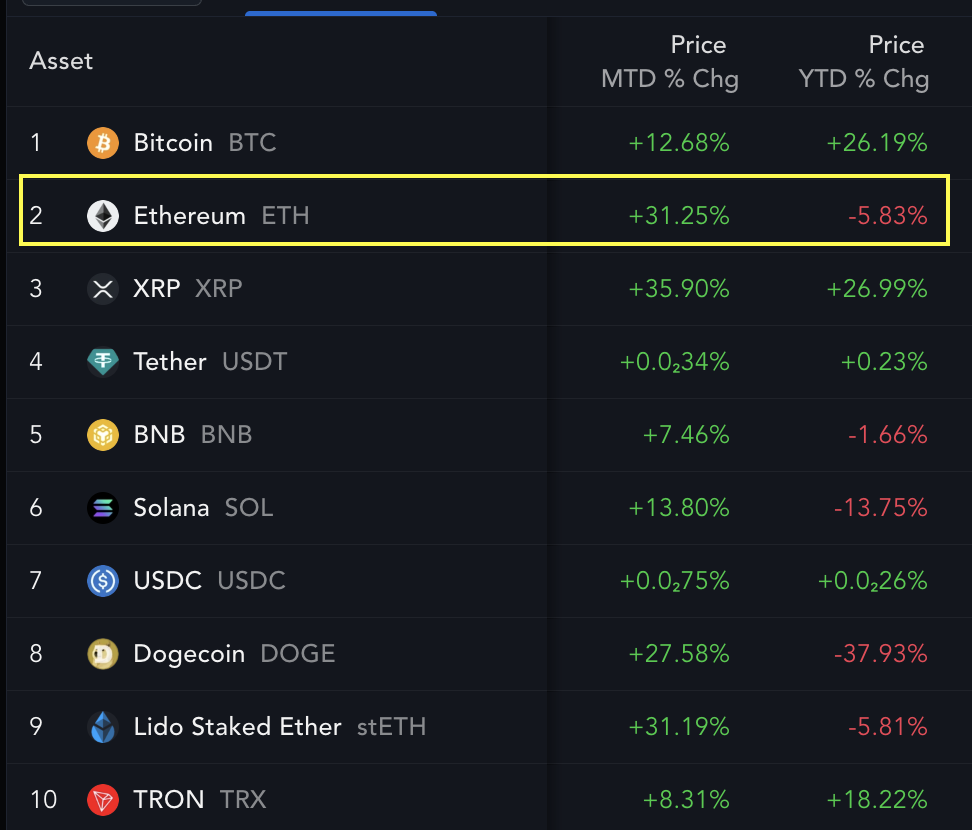Image resolution: width=972 pixels, height=830 pixels.
Task: Click the TRON red logo icon
Action: coord(101,799)
